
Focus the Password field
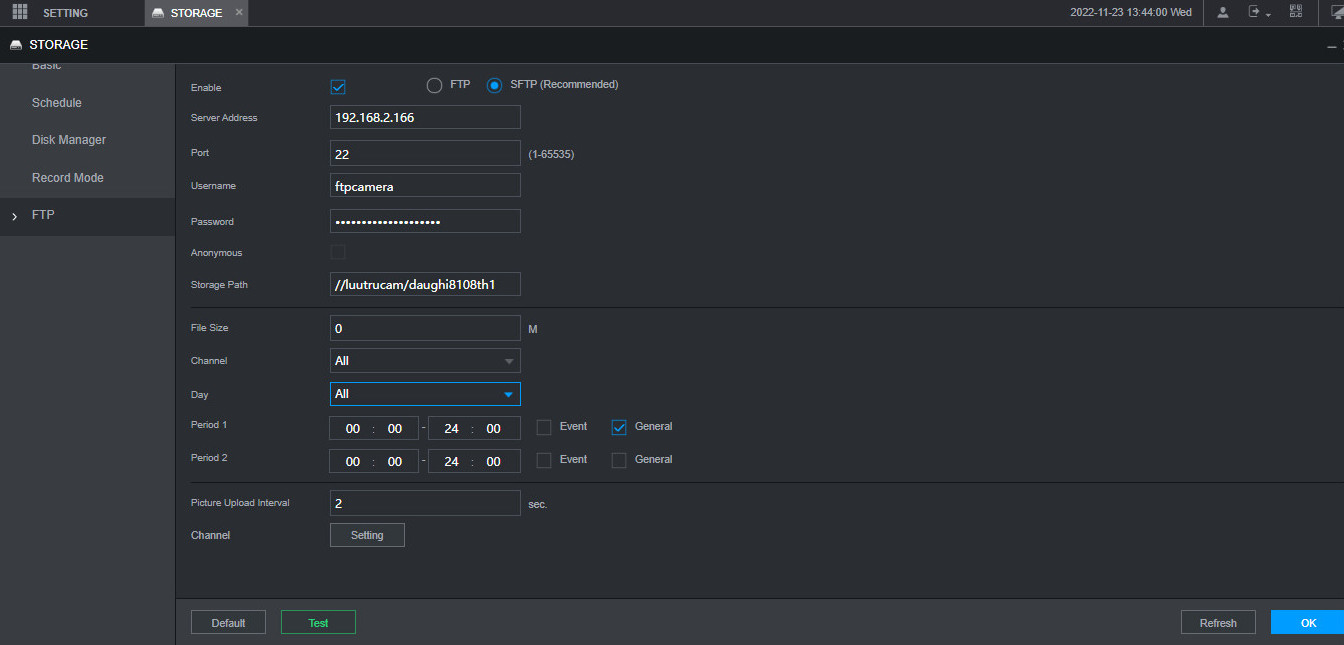[425, 221]
